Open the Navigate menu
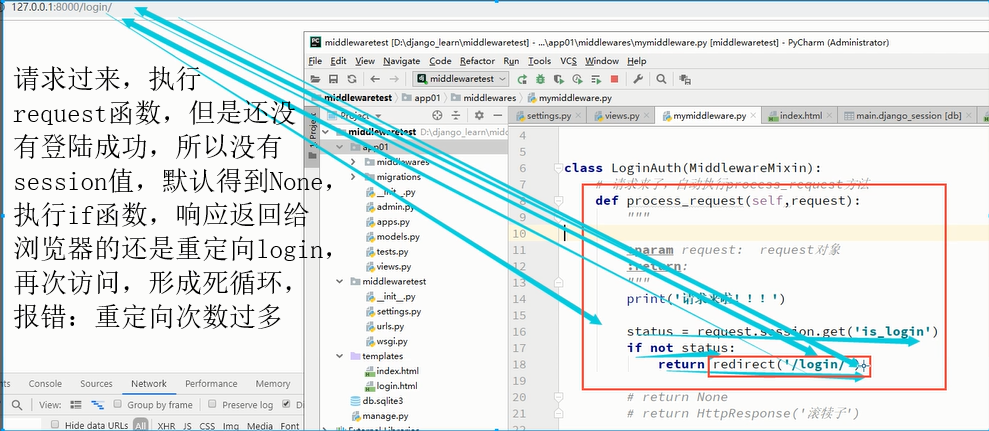The image size is (989, 431). (x=401, y=61)
